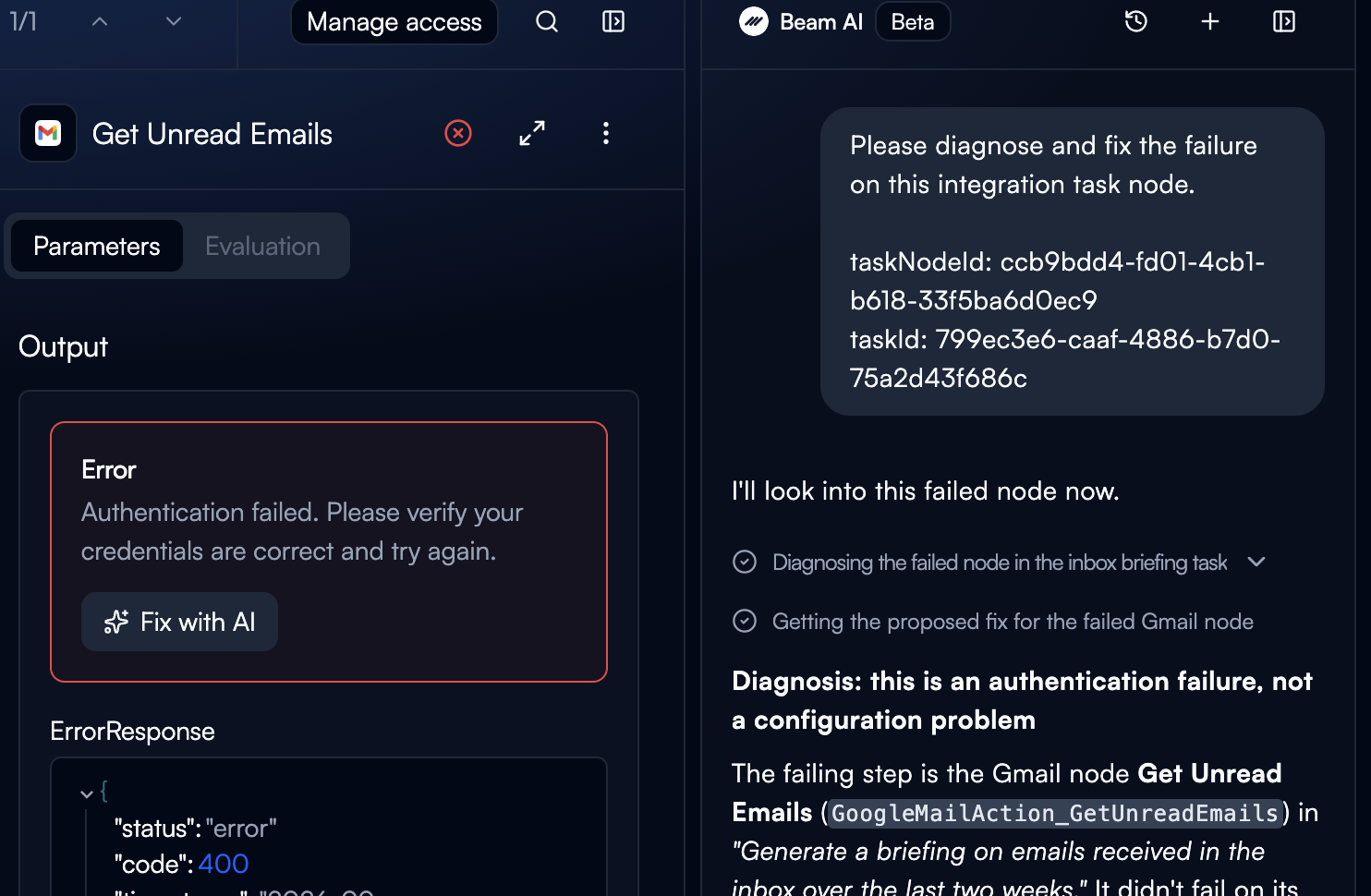Click check icon beside Diagnosing the failed node

click(x=745, y=562)
